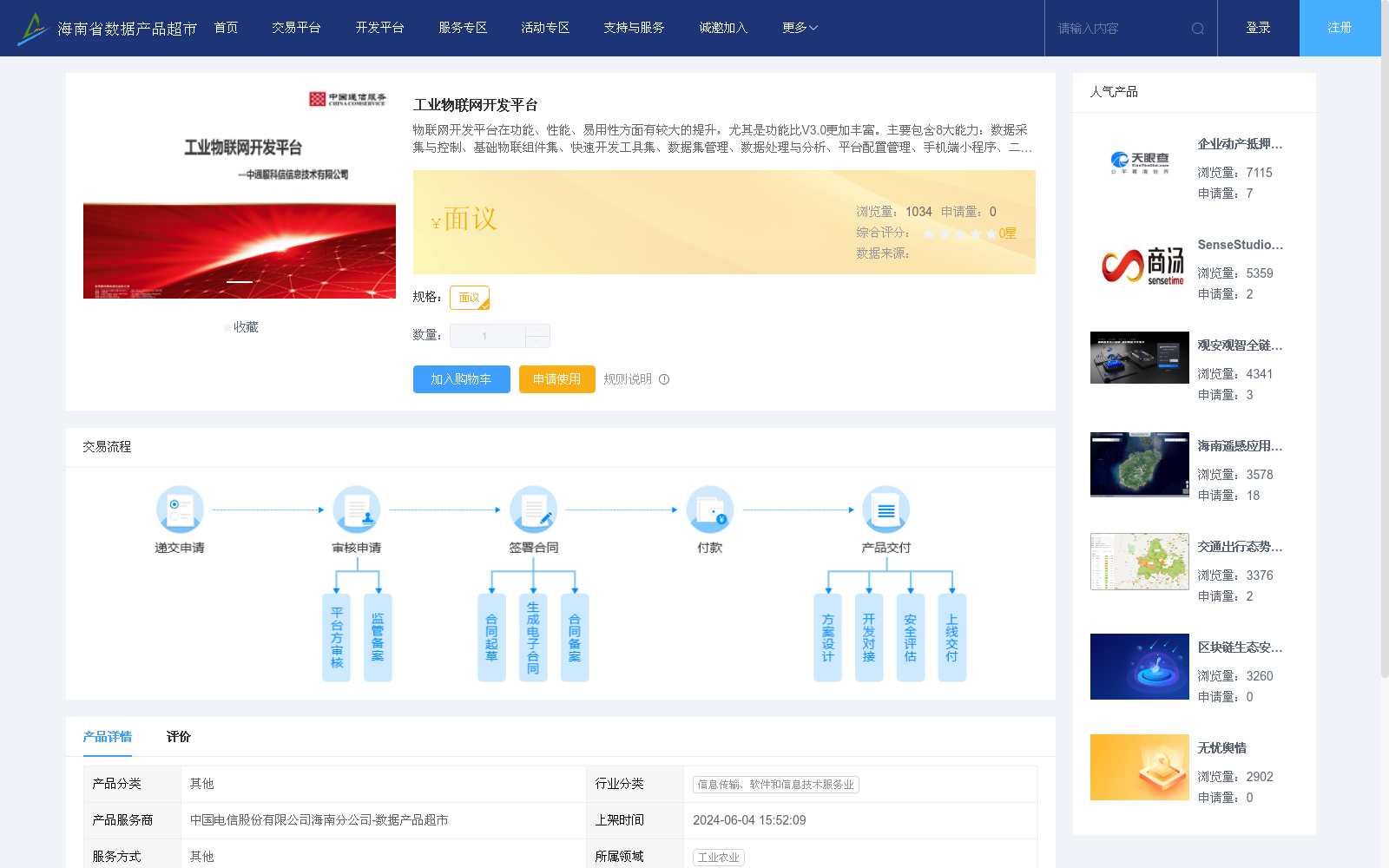This screenshot has height=868, width=1389.
Task: Open the 无忧舆情 title link
Action: pyautogui.click(x=1222, y=748)
